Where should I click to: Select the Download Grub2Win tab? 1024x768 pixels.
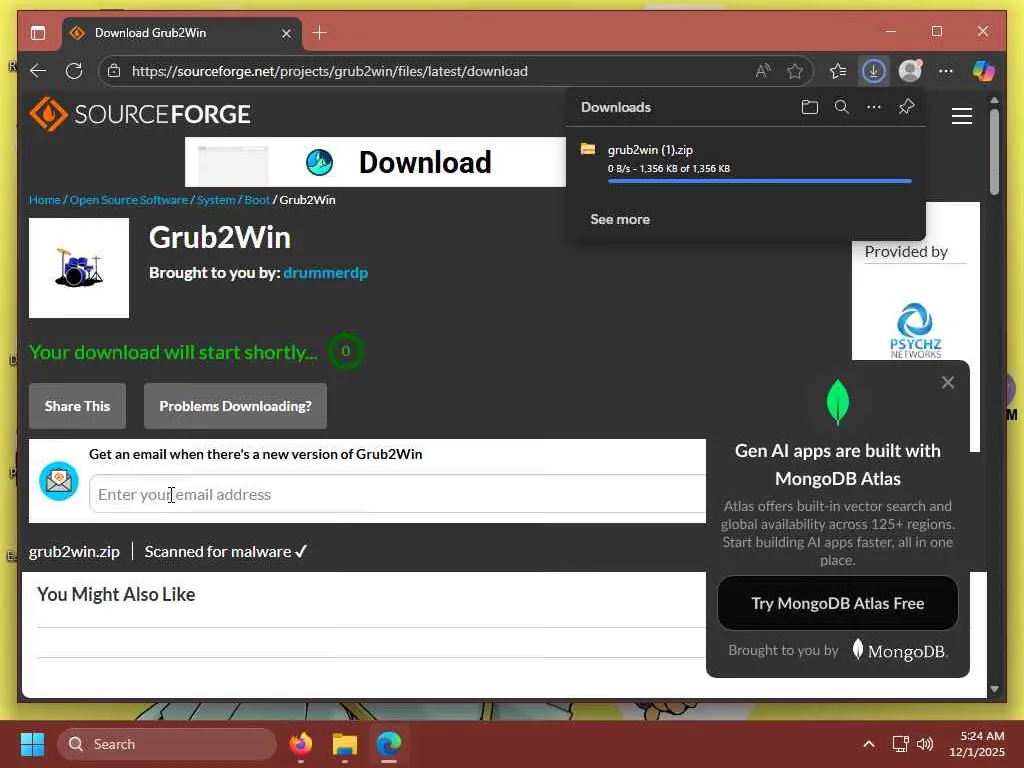[x=182, y=33]
